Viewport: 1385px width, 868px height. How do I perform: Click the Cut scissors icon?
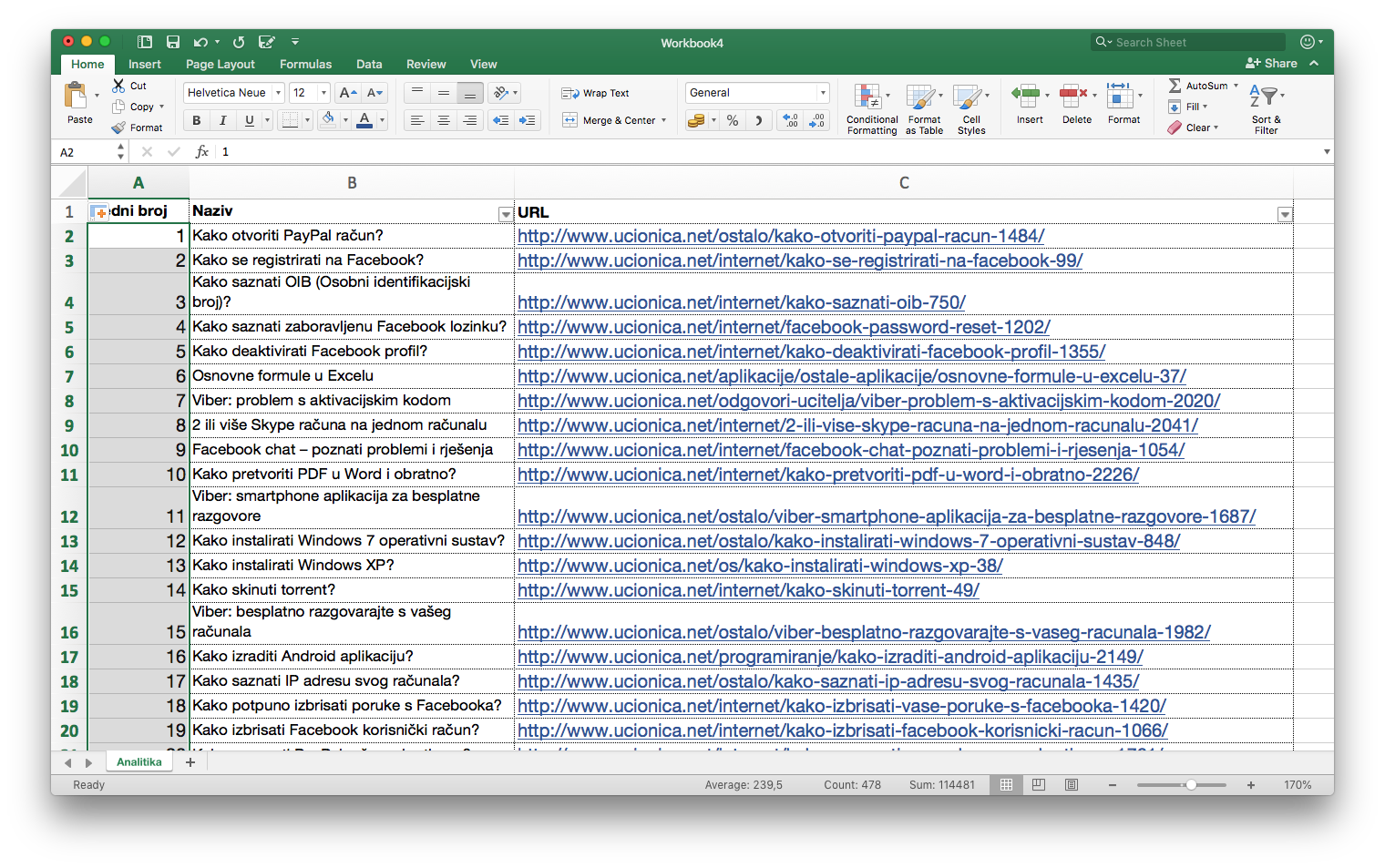(118, 86)
